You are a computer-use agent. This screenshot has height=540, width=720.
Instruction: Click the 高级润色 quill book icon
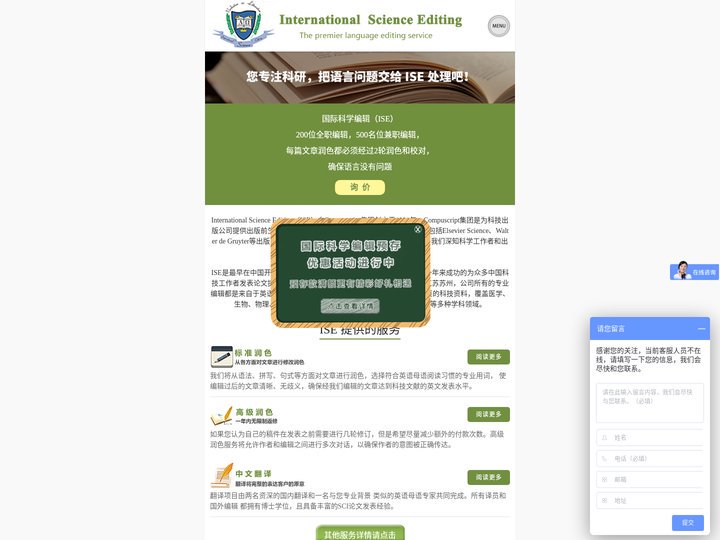[222, 416]
